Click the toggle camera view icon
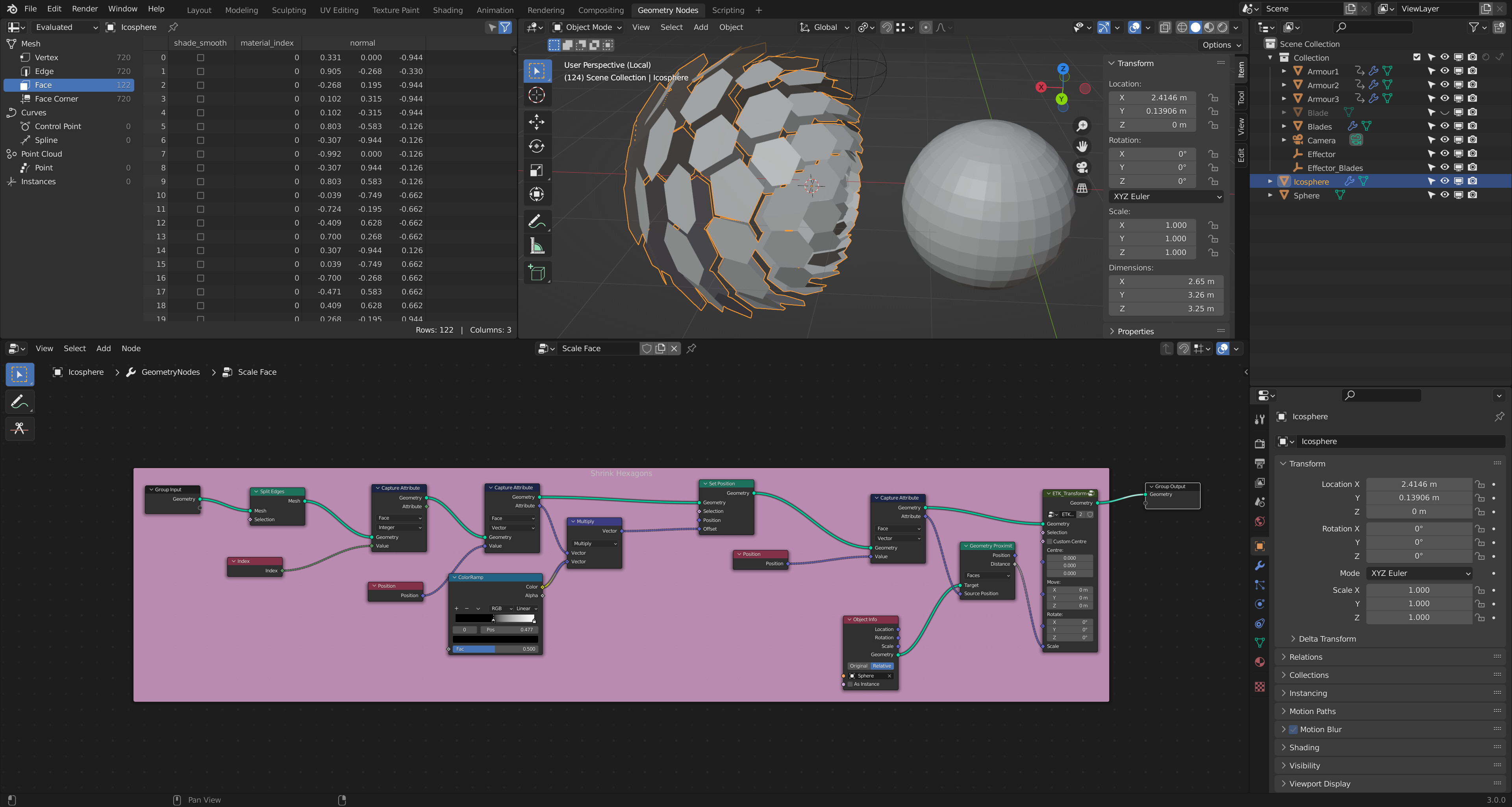1512x807 pixels. [1082, 167]
